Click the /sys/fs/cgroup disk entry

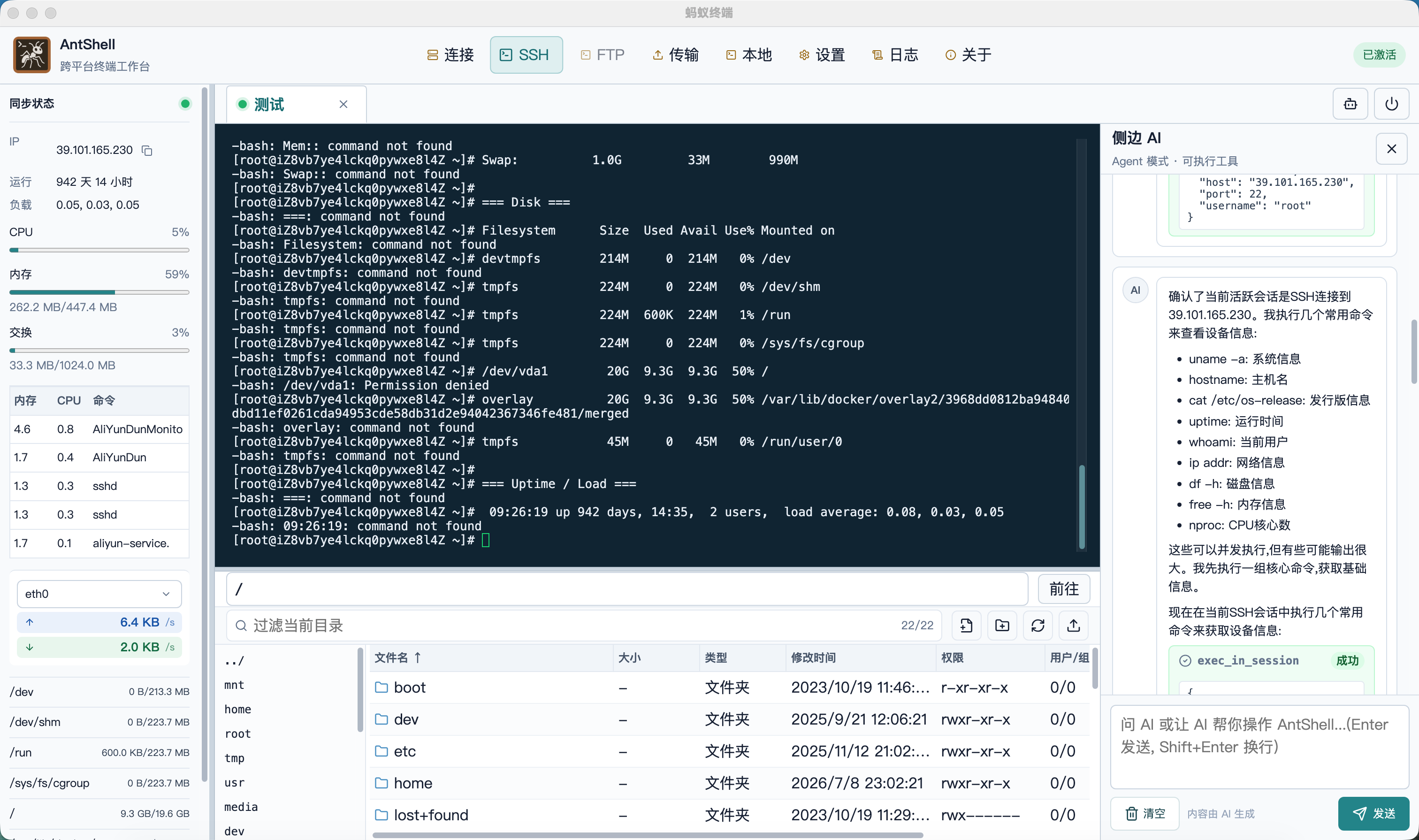[x=99, y=783]
